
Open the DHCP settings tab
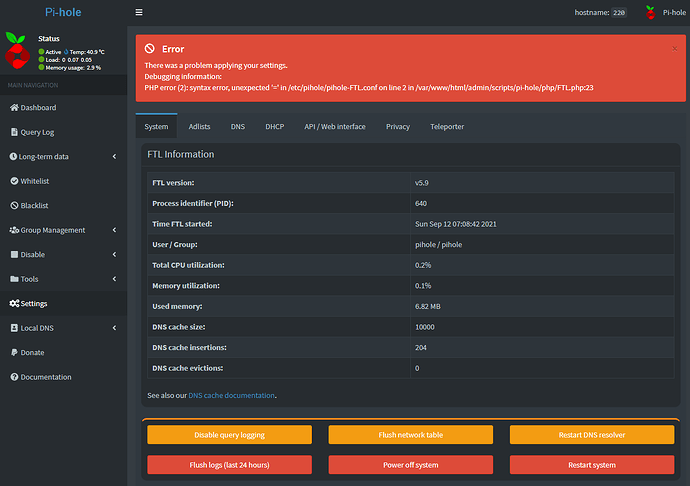(275, 126)
